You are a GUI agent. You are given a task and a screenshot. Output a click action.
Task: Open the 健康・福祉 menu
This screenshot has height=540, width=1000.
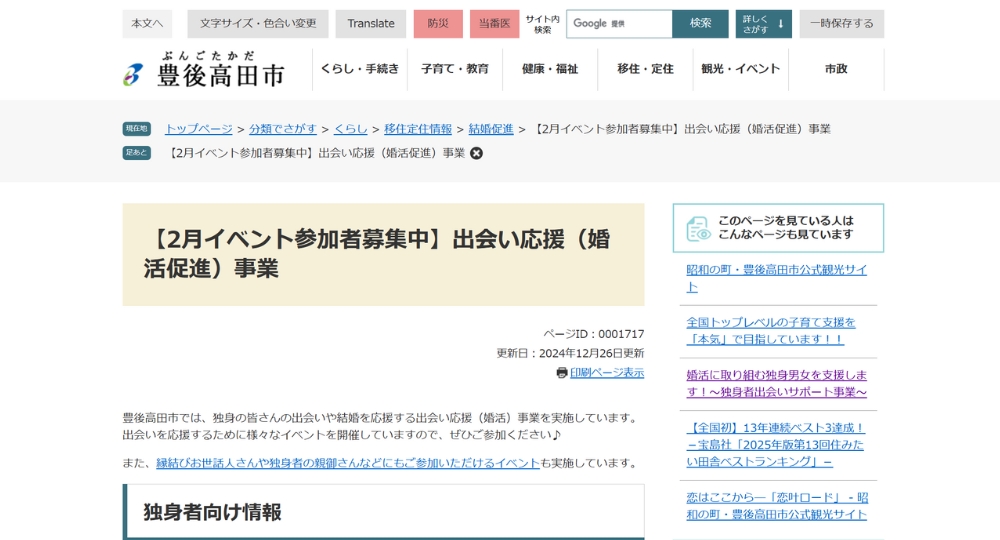click(x=550, y=69)
